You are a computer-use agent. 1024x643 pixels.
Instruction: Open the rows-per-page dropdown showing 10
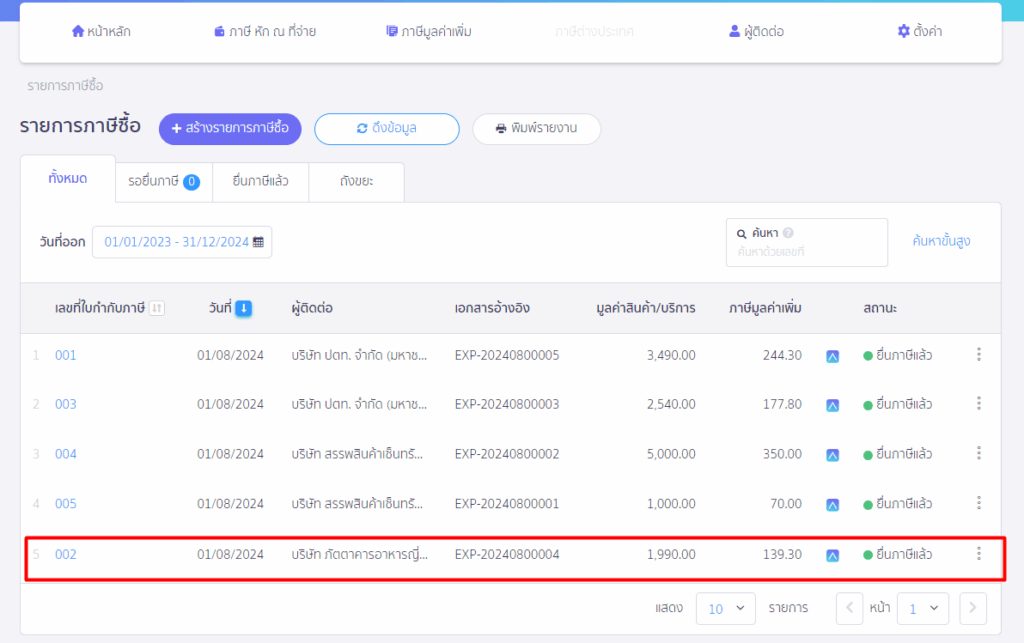(x=726, y=608)
